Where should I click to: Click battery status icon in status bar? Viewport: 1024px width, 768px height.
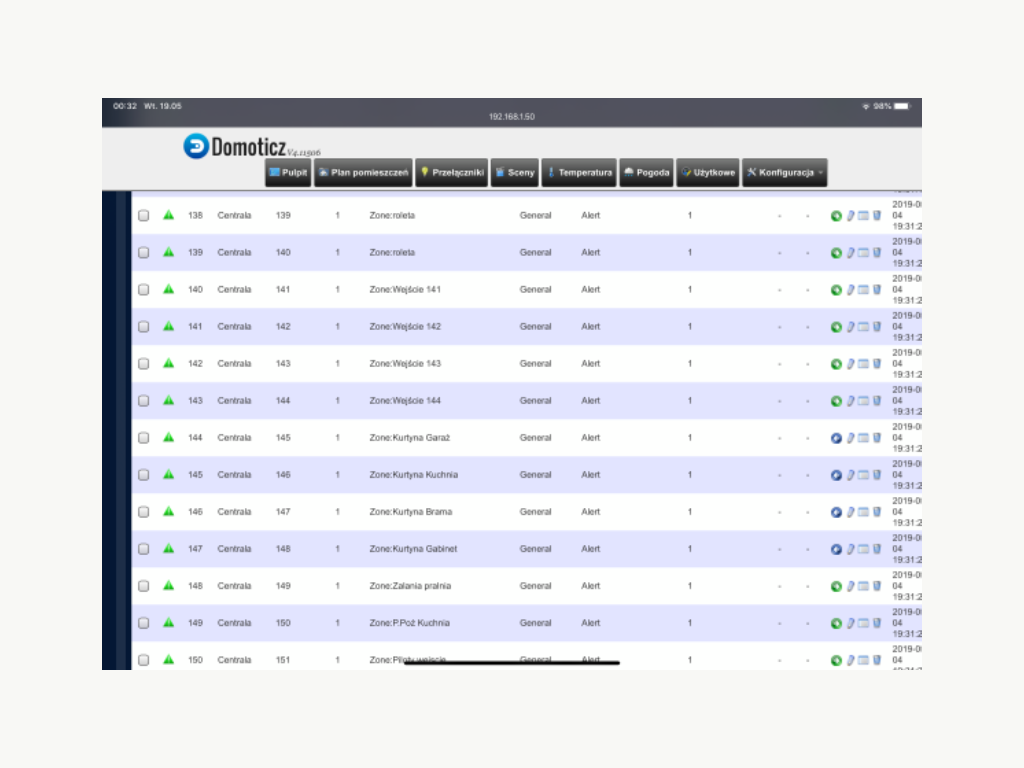[902, 106]
